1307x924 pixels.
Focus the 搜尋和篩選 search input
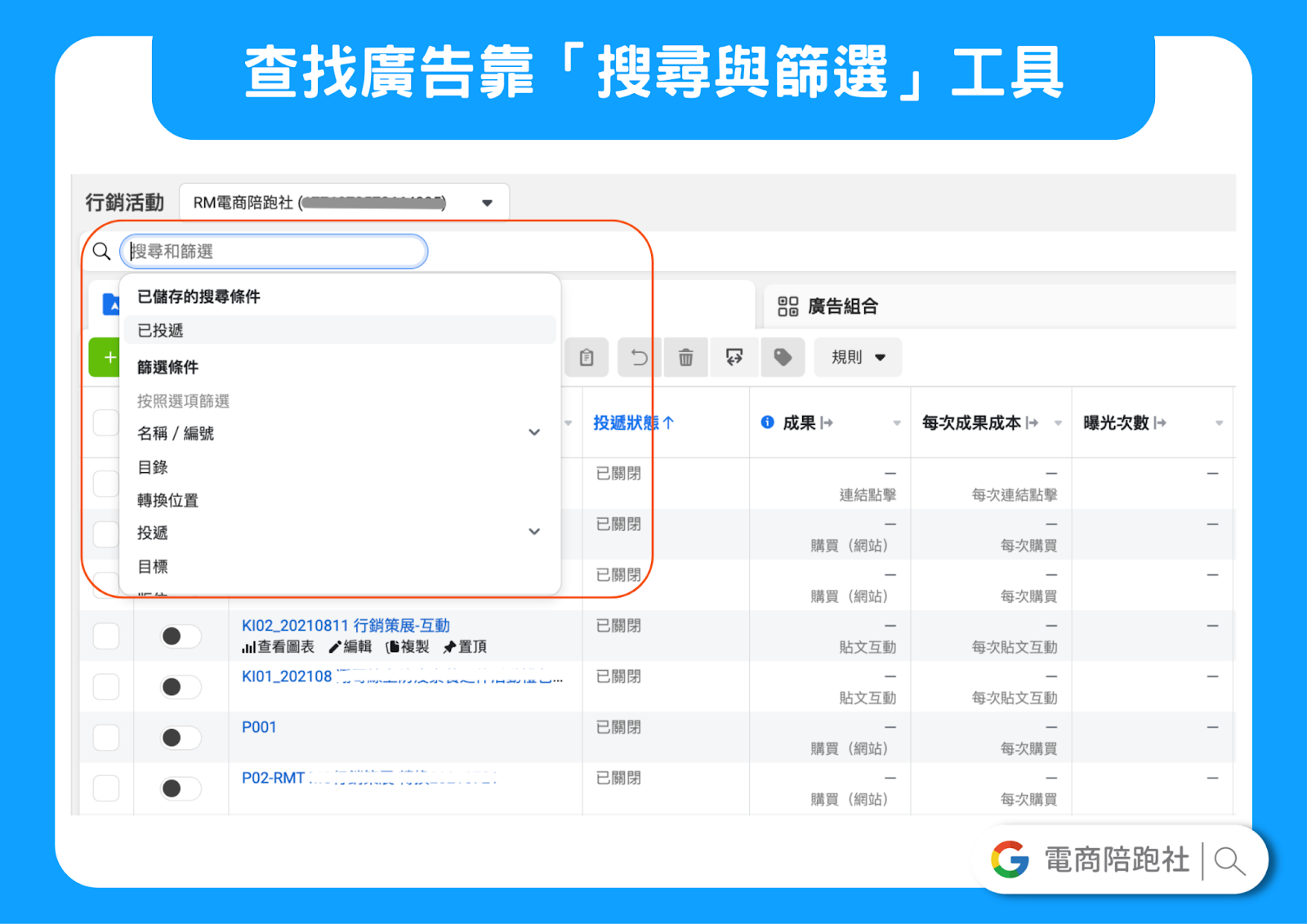coord(274,252)
